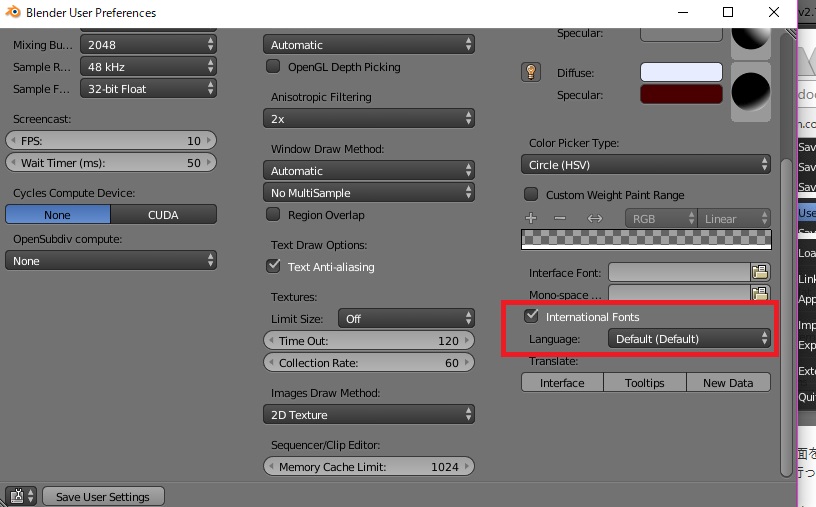Screen dimensions: 816x507
Task: Click Save User Settings button
Action: click(103, 497)
